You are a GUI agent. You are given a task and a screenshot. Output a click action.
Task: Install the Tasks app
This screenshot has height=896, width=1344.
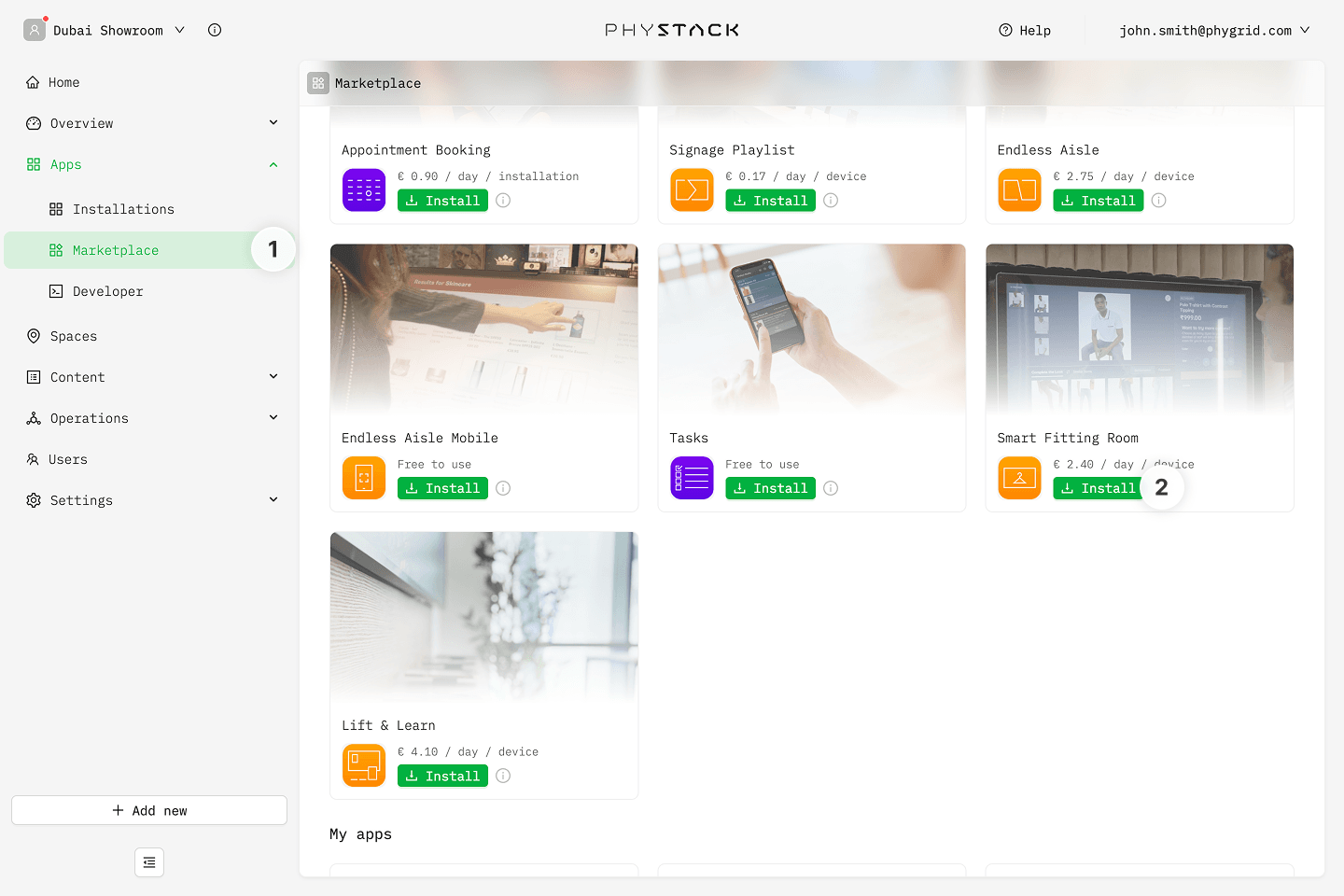tap(770, 488)
